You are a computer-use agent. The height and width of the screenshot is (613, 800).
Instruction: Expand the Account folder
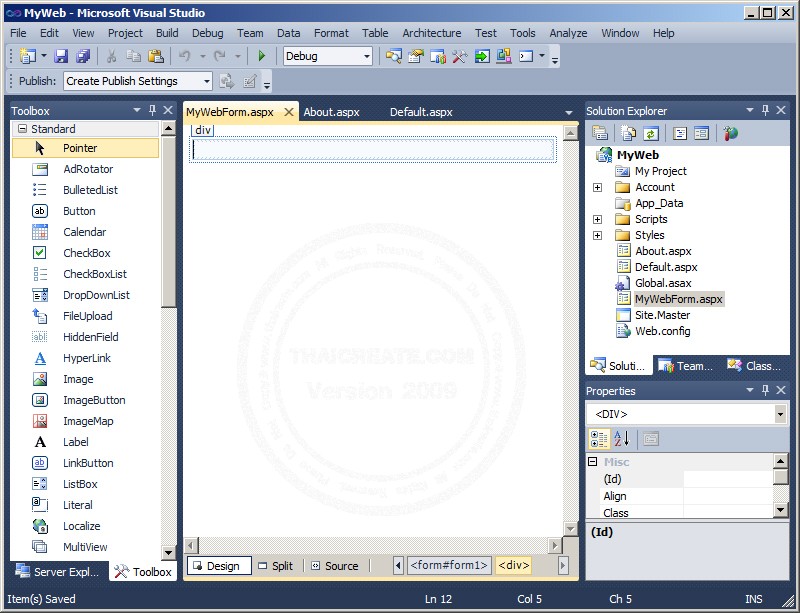pos(597,187)
